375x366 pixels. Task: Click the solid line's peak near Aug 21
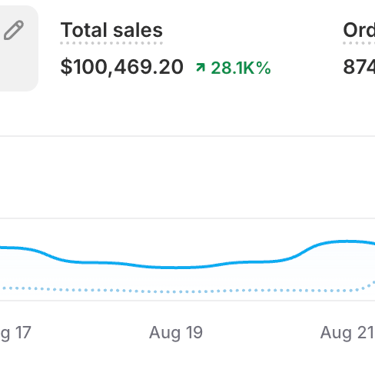[x=347, y=241]
